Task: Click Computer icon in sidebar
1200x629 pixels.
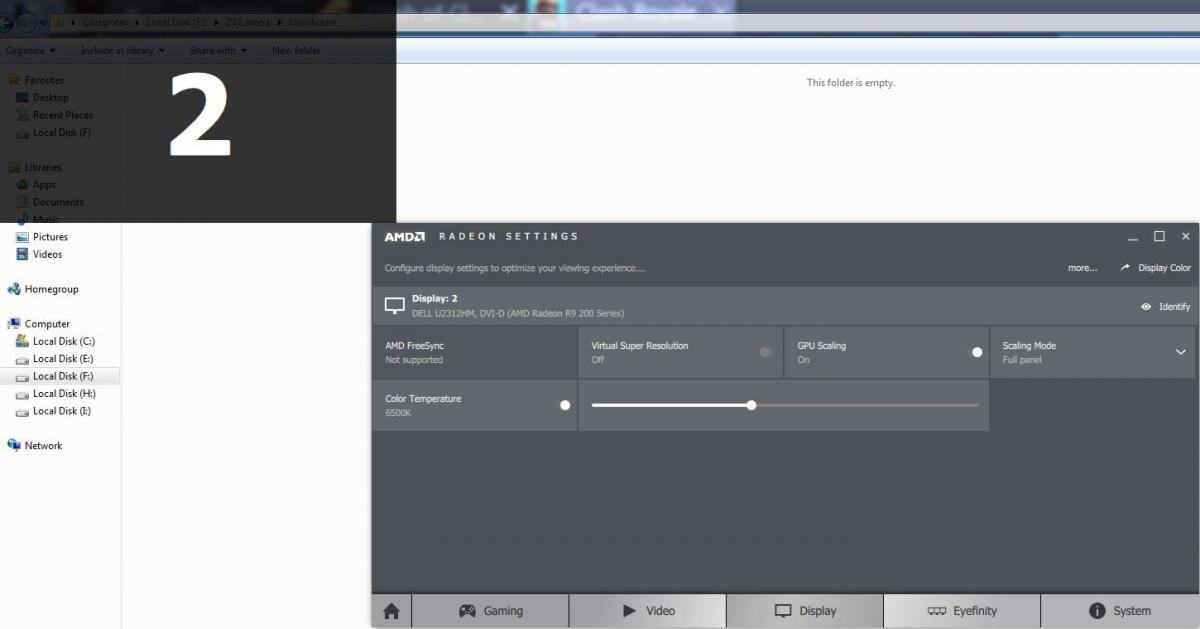Action: click(14, 324)
